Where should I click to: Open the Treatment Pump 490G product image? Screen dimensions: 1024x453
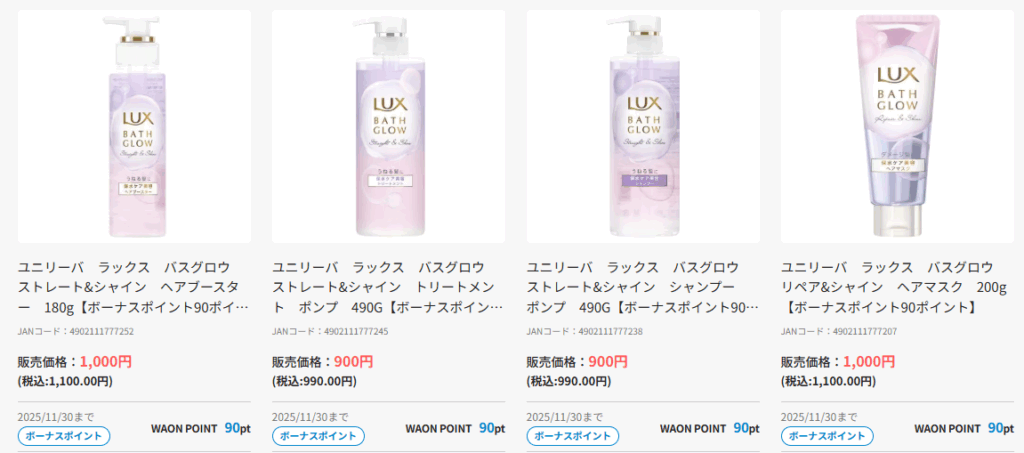pyautogui.click(x=388, y=126)
